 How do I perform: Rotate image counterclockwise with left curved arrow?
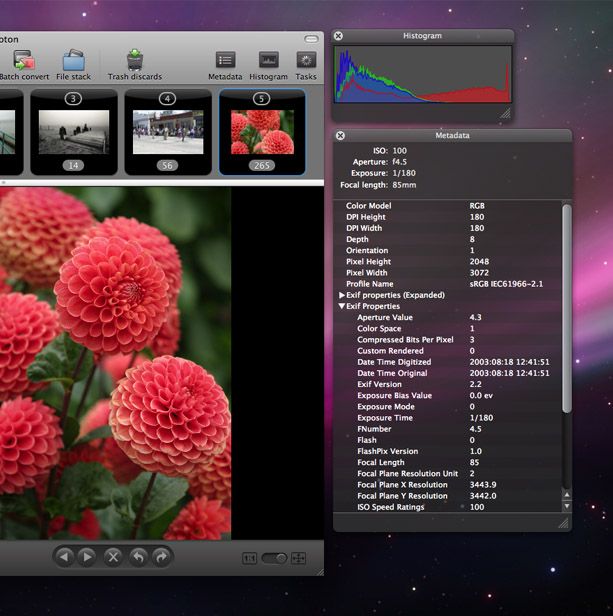click(x=138, y=557)
